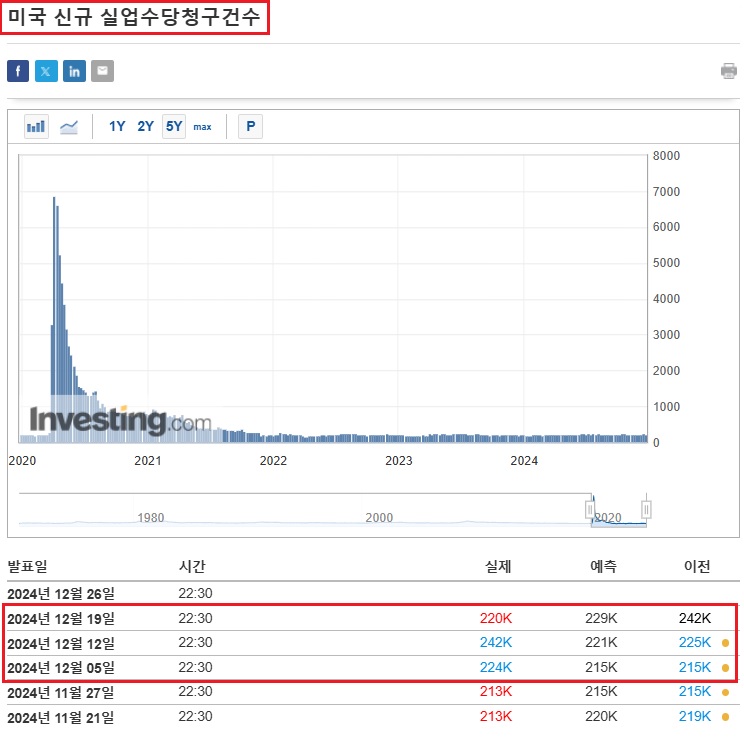Click the 2000 mark on the navigator timeline

[379, 517]
